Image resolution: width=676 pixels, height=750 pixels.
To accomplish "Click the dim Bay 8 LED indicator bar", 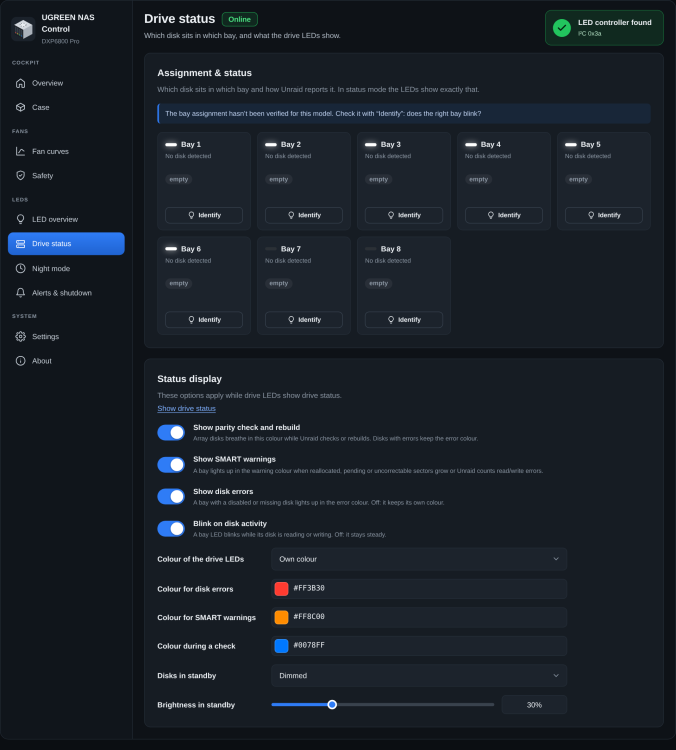I will click(371, 249).
